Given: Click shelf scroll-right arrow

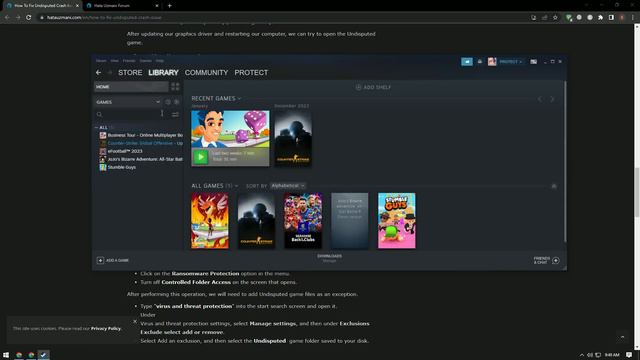Looking at the screenshot, I should click(552, 99).
